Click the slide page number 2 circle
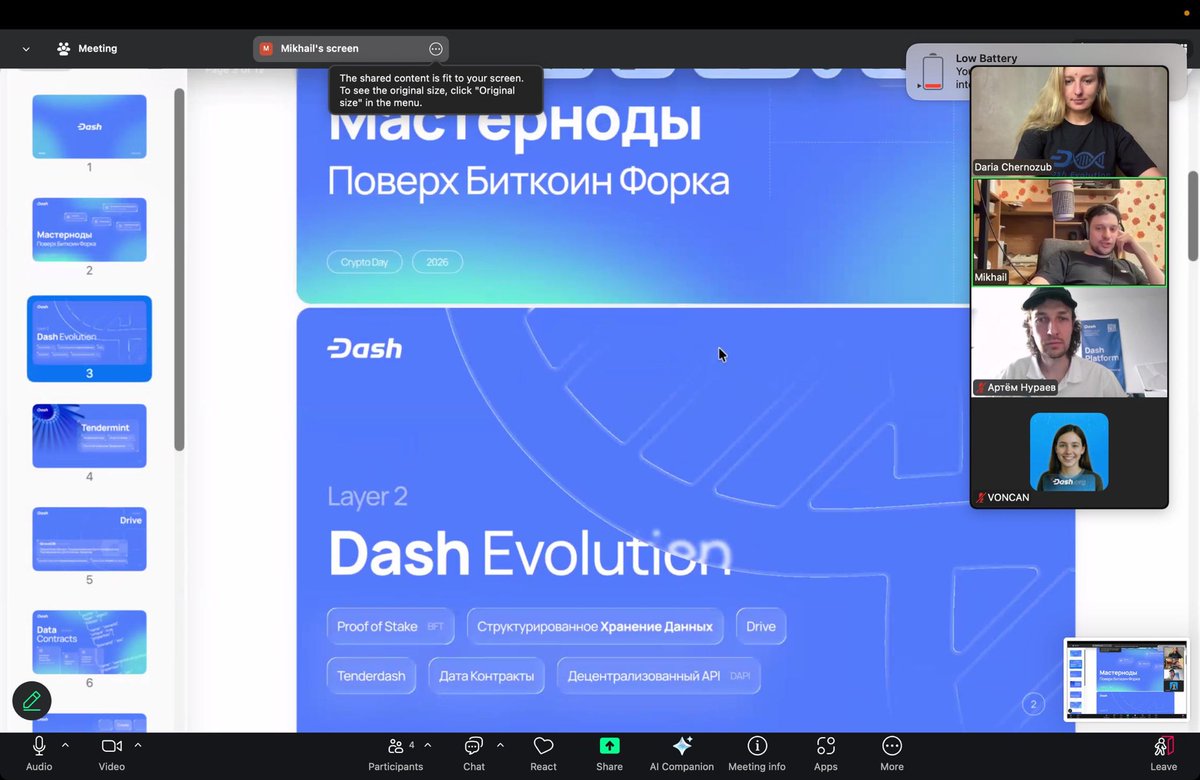 (x=1034, y=705)
